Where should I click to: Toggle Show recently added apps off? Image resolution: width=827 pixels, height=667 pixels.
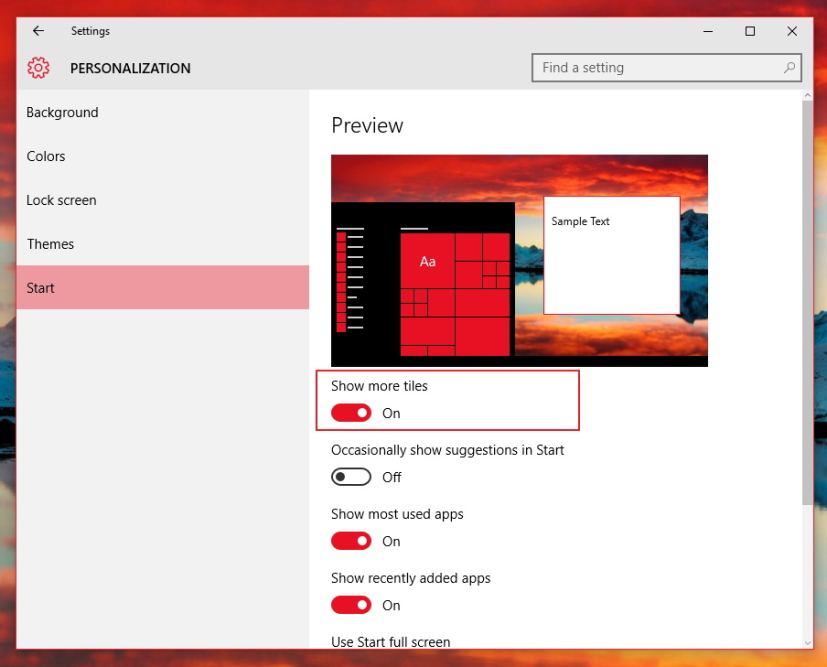[x=351, y=605]
